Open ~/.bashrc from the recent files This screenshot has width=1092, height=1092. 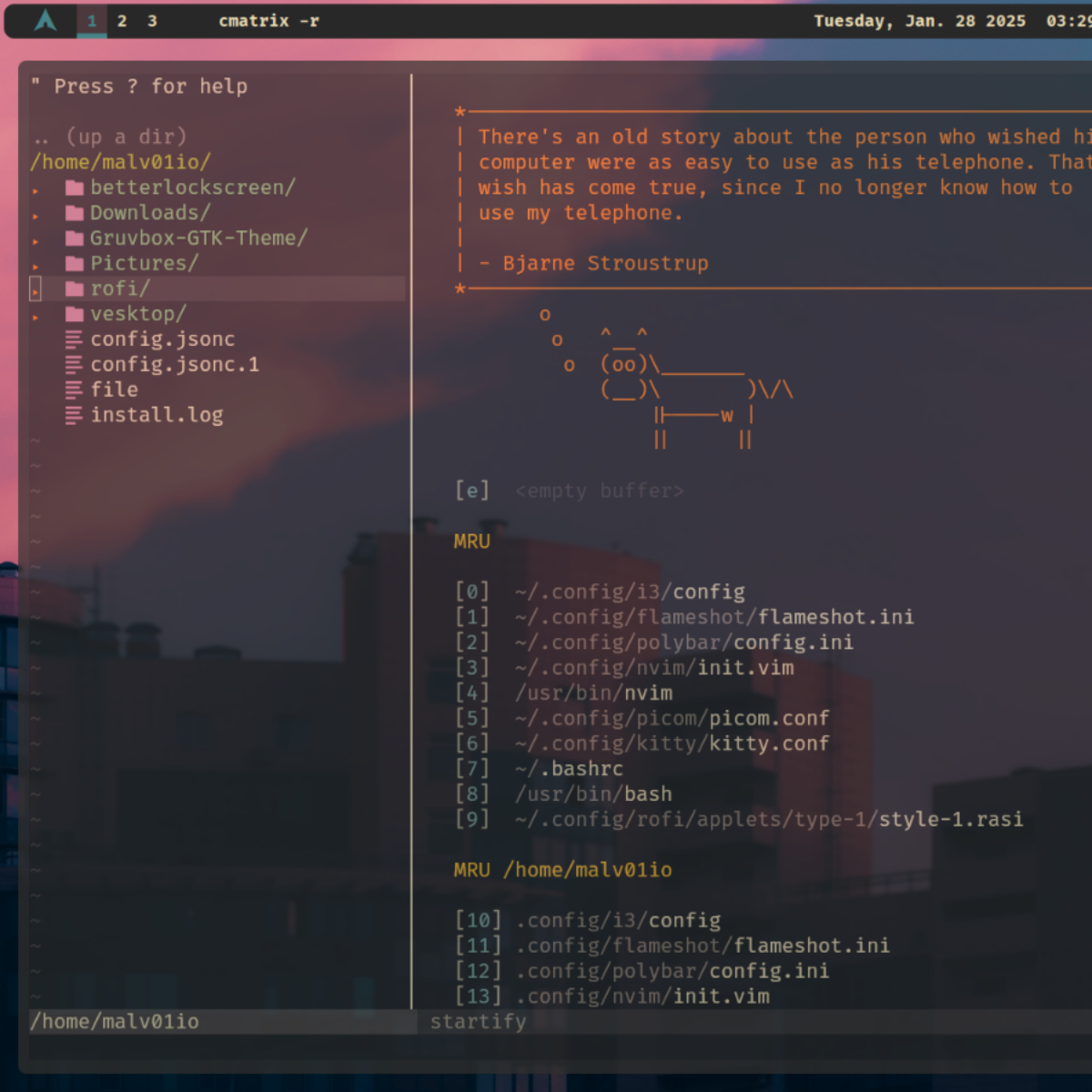pyautogui.click(x=569, y=769)
